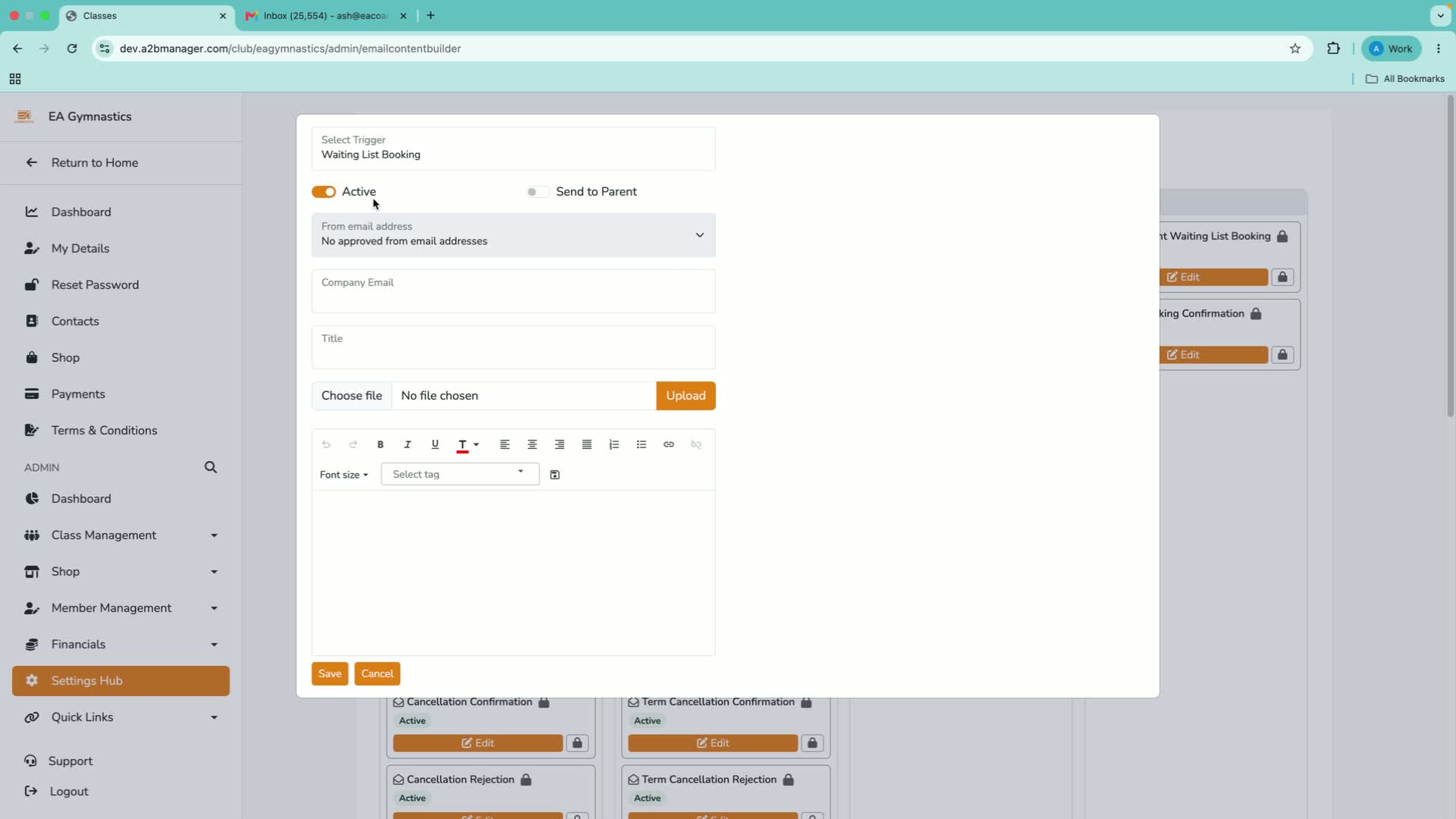Click the Upload button
This screenshot has height=819, width=1456.
coord(686,396)
